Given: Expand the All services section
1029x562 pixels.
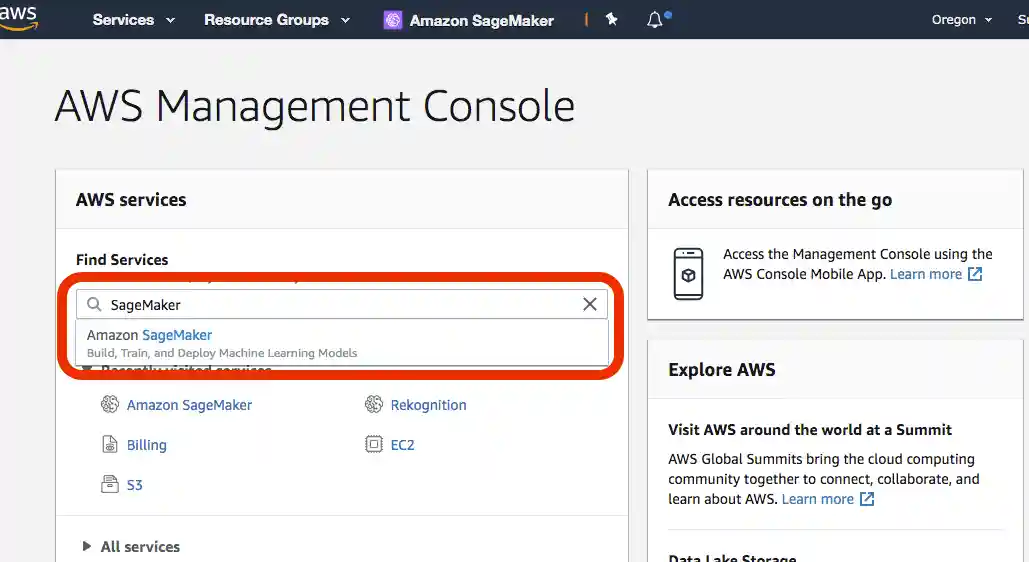Looking at the screenshot, I should [x=131, y=546].
